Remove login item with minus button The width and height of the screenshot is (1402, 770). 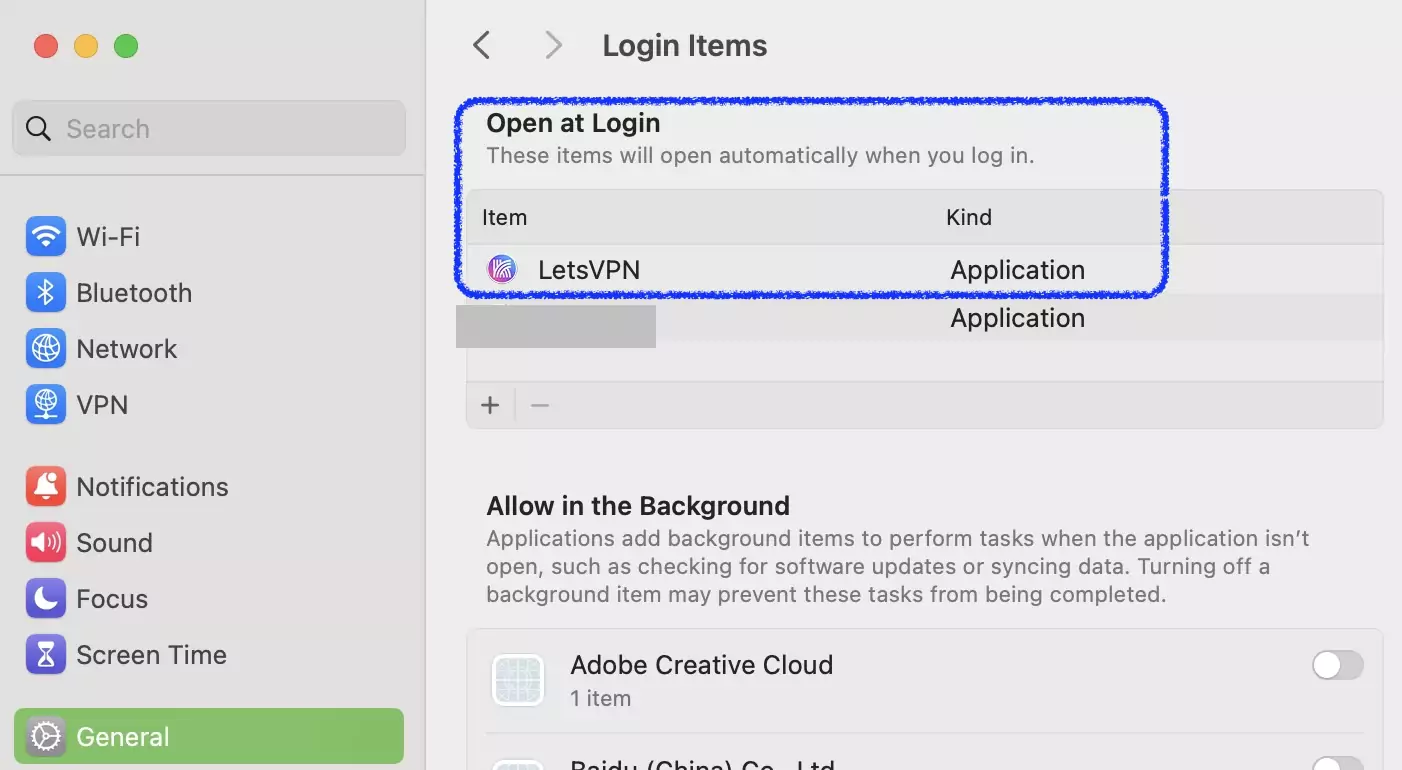coord(540,405)
